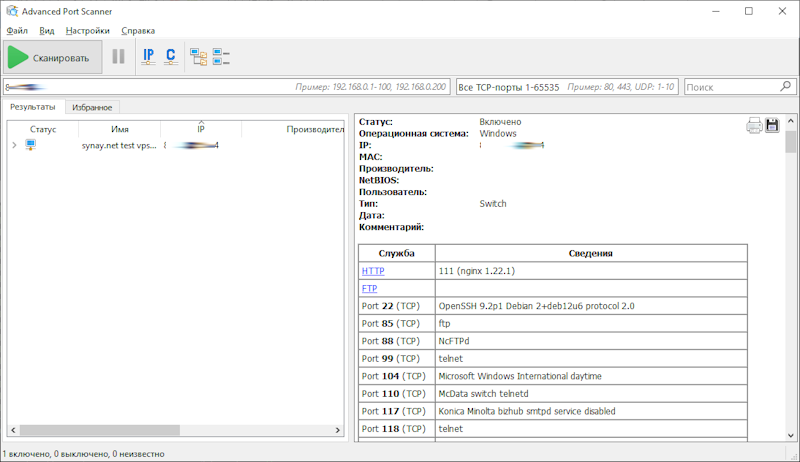
Task: Click the OpenSSH 9.2p1 Debian details cell
Action: pos(591,306)
